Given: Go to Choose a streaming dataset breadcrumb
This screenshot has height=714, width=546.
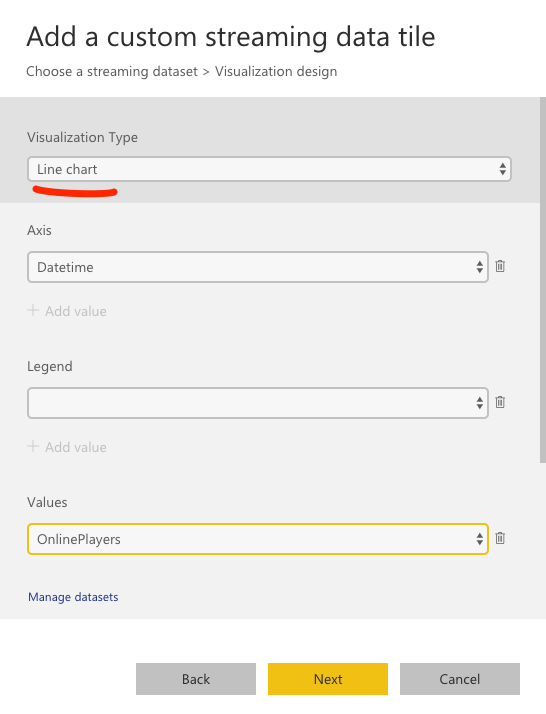Looking at the screenshot, I should 112,71.
